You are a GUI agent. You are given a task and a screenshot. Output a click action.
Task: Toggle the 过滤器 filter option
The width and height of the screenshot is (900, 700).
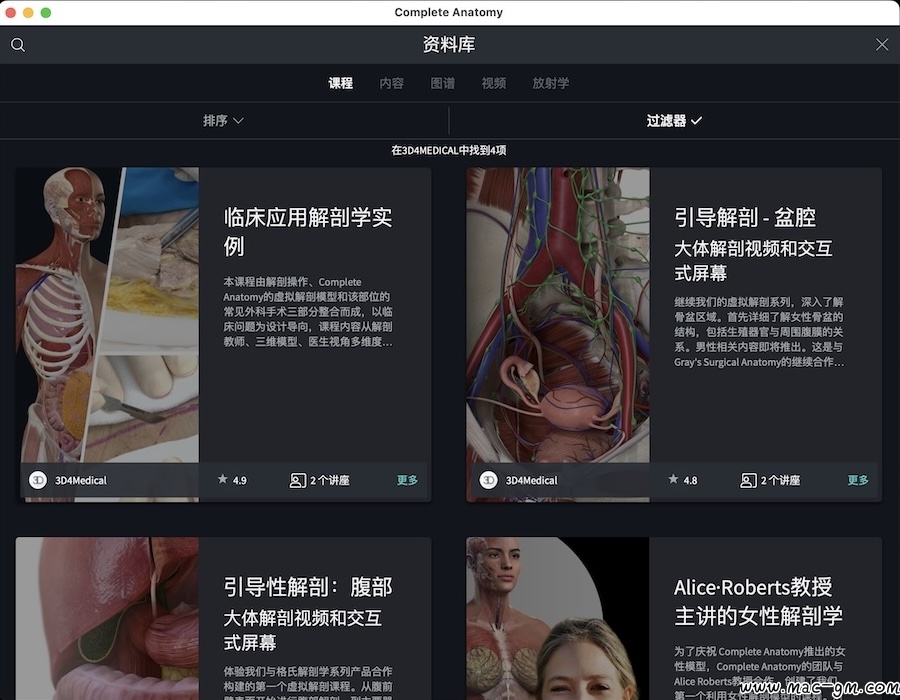(x=674, y=120)
